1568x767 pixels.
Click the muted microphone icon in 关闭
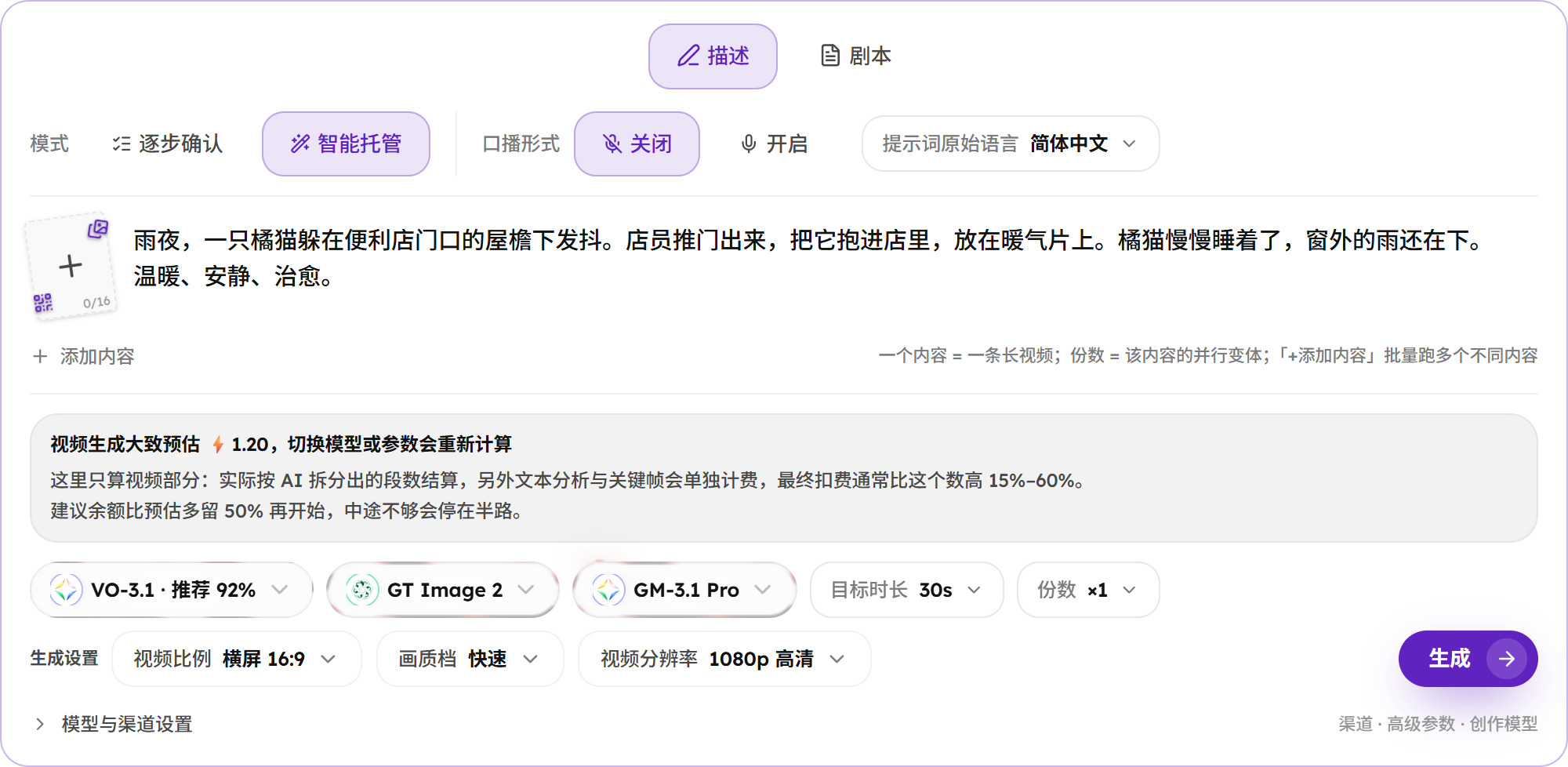[x=612, y=144]
